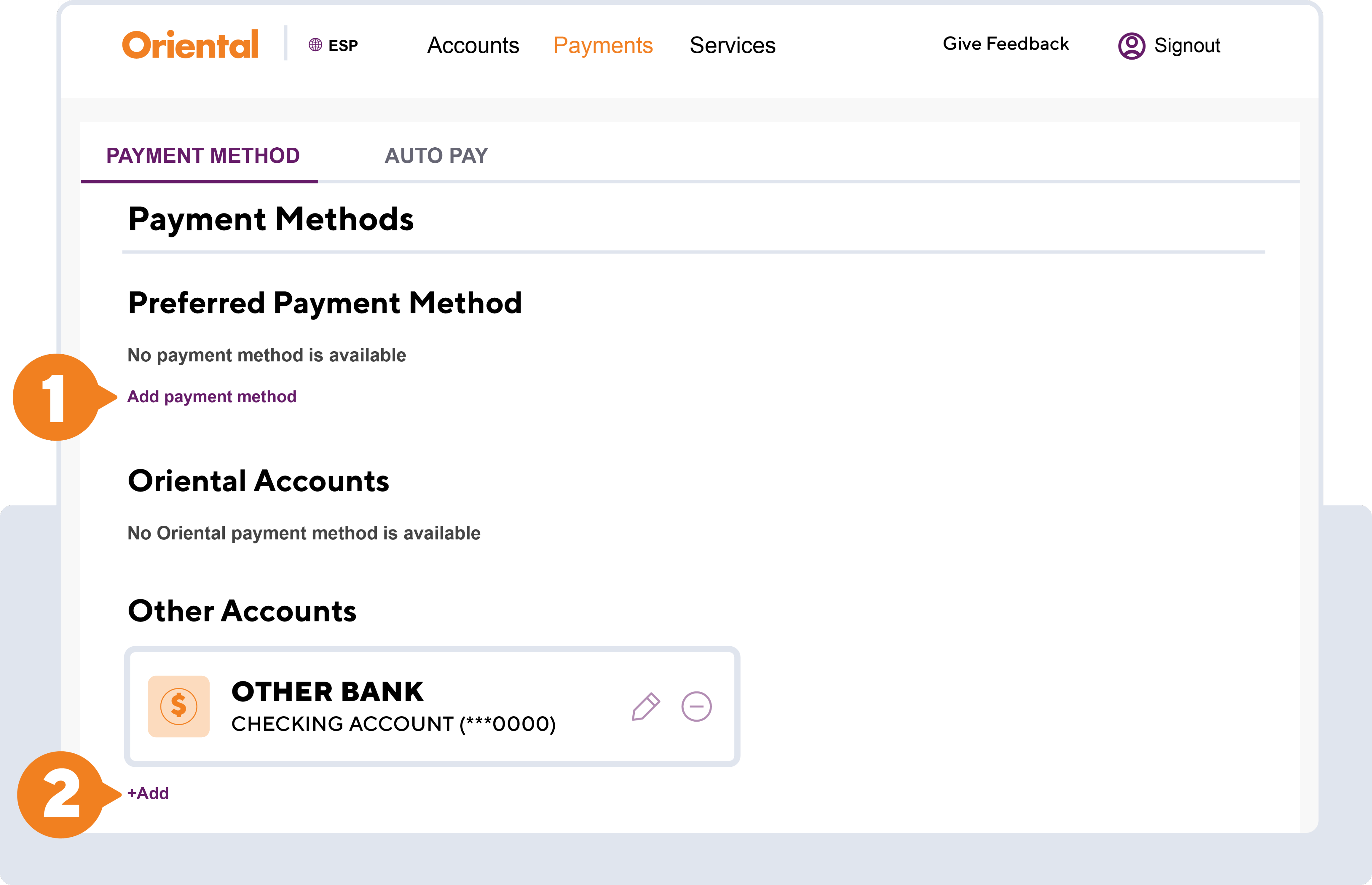Open the Services menu

[732, 46]
